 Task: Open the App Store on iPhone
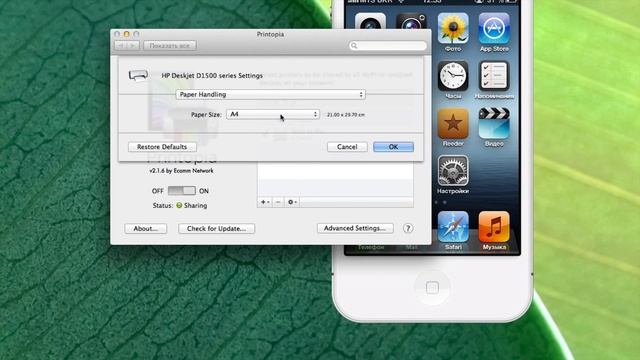494,28
